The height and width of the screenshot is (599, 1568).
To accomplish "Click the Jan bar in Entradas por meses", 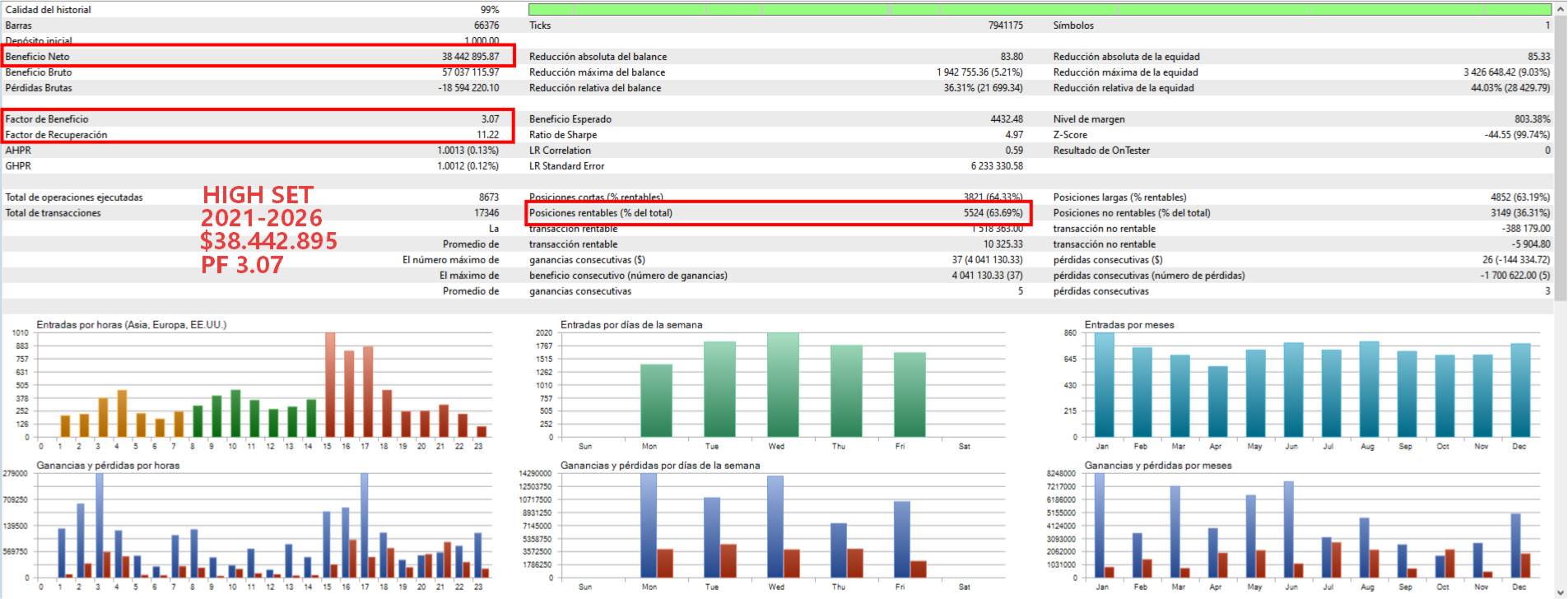I will coord(1104,384).
